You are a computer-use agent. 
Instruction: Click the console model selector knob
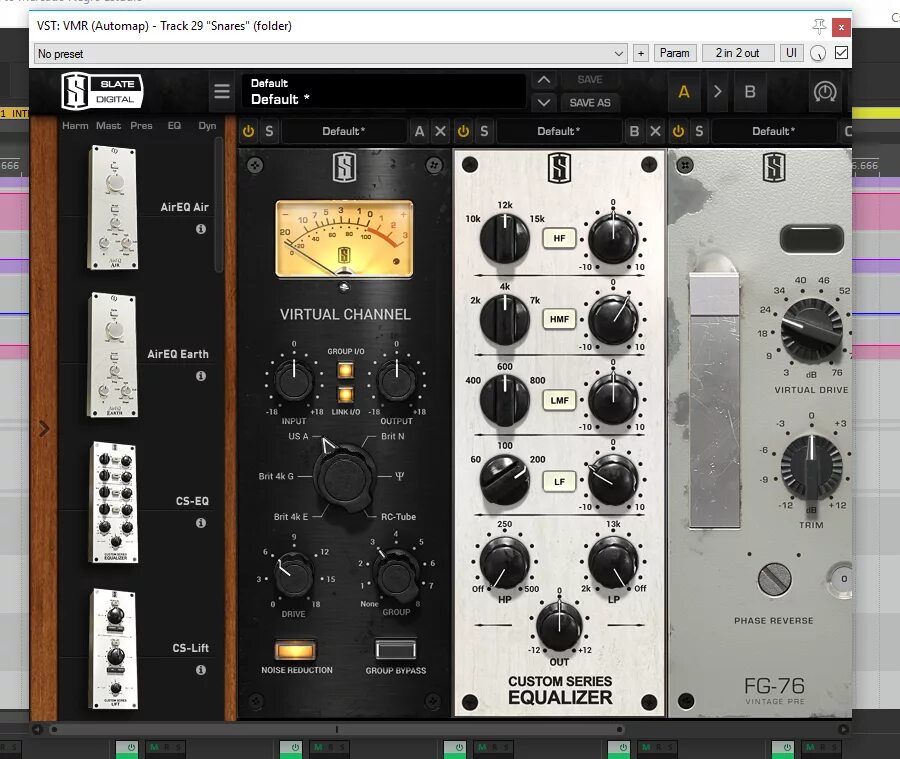(343, 478)
